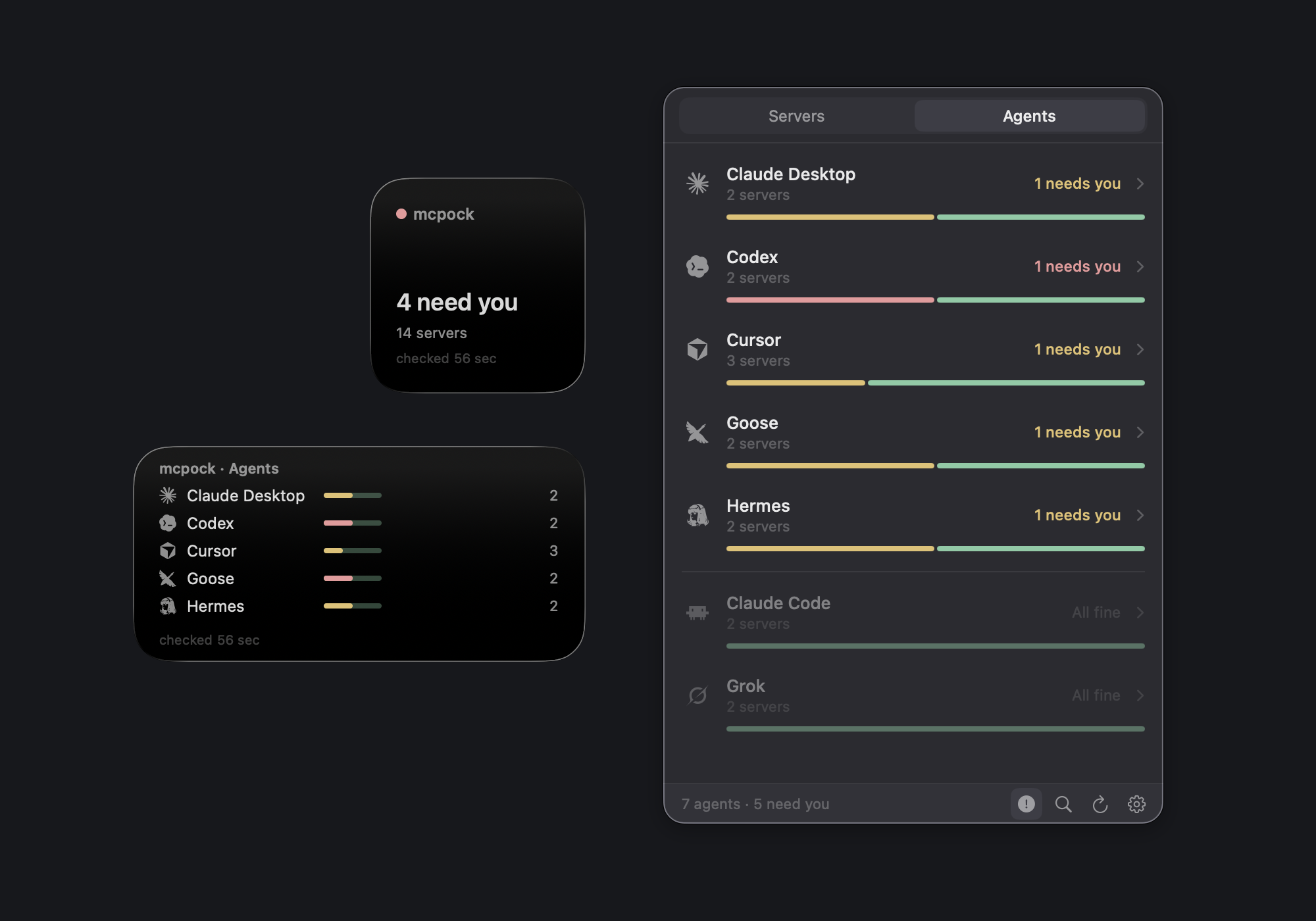
Task: Click Cursor icon in Agents widget
Action: coord(168,551)
